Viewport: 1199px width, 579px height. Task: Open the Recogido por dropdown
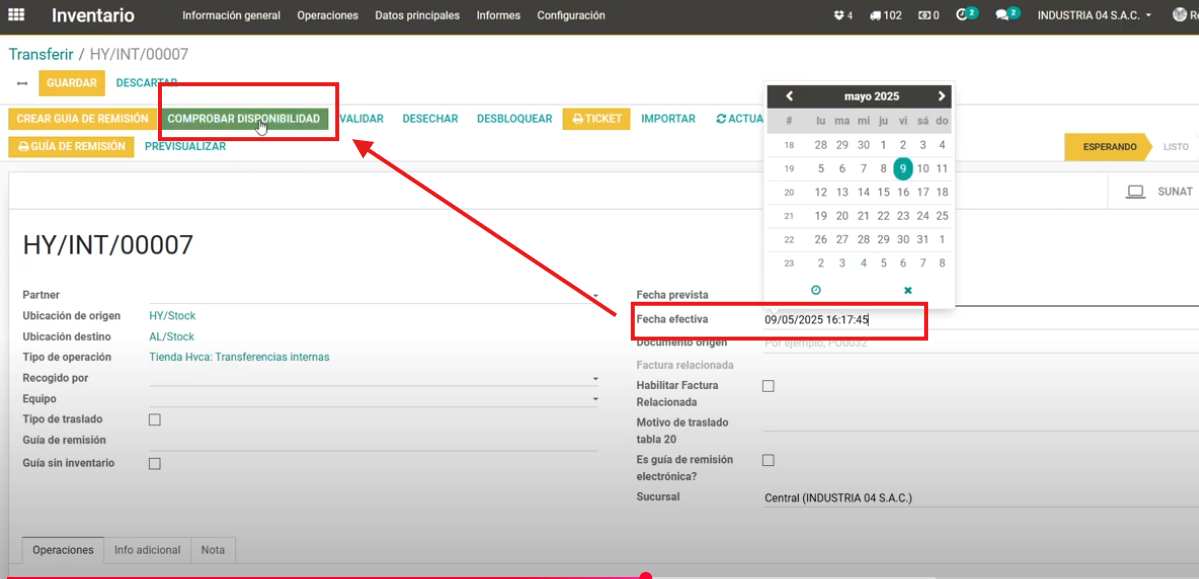595,379
